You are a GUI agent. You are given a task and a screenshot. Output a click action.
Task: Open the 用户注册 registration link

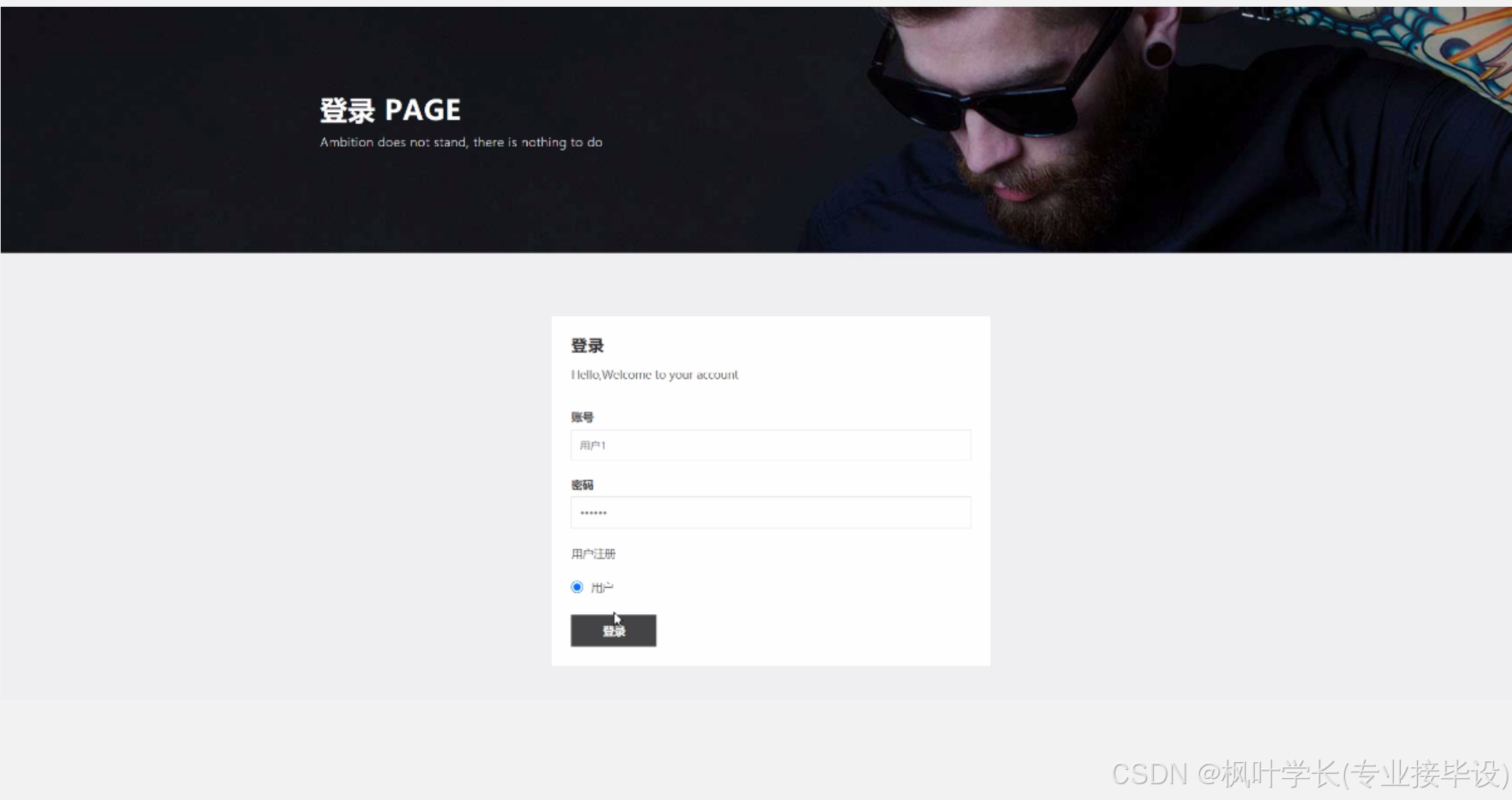[593, 554]
